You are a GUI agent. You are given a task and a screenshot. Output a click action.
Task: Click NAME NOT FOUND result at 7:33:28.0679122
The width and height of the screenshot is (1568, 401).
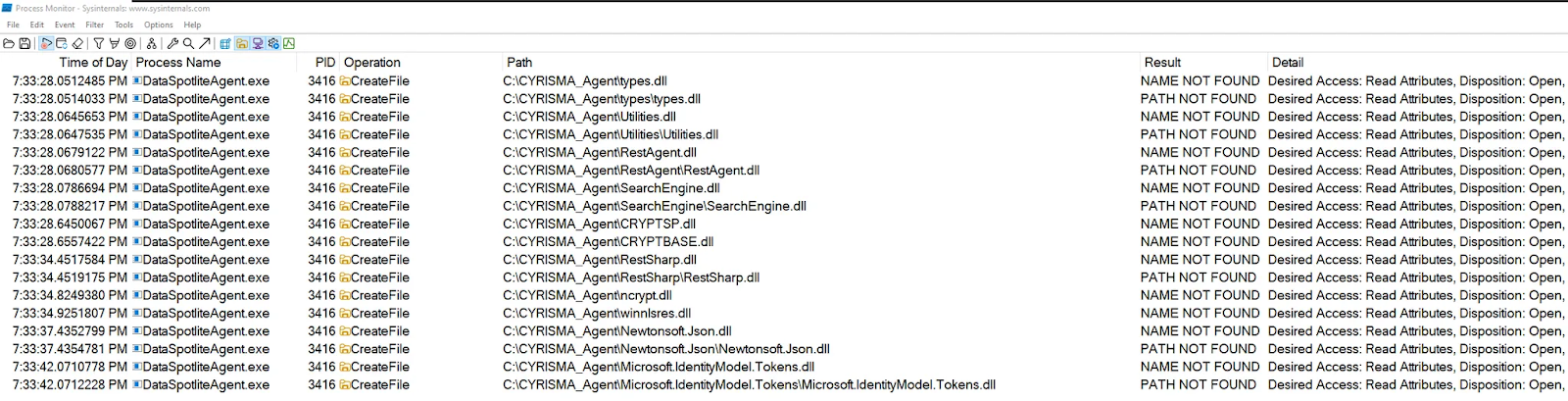1200,152
